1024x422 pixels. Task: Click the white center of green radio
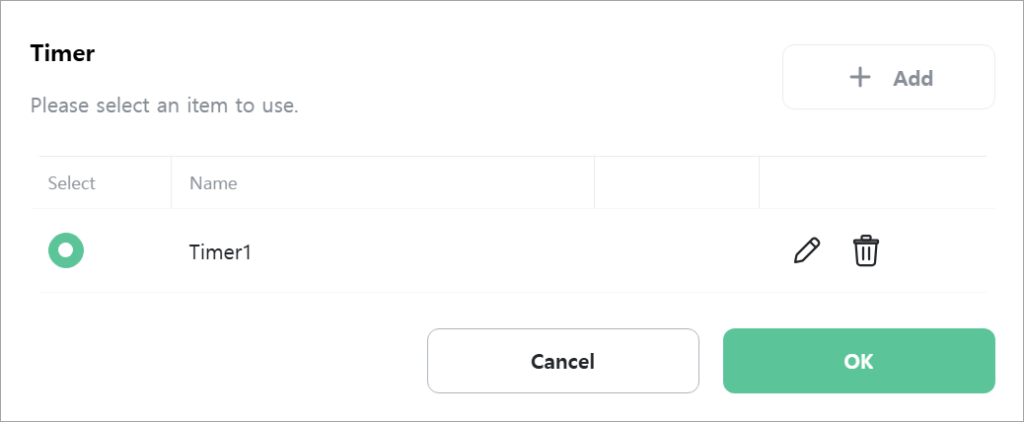[x=66, y=250]
